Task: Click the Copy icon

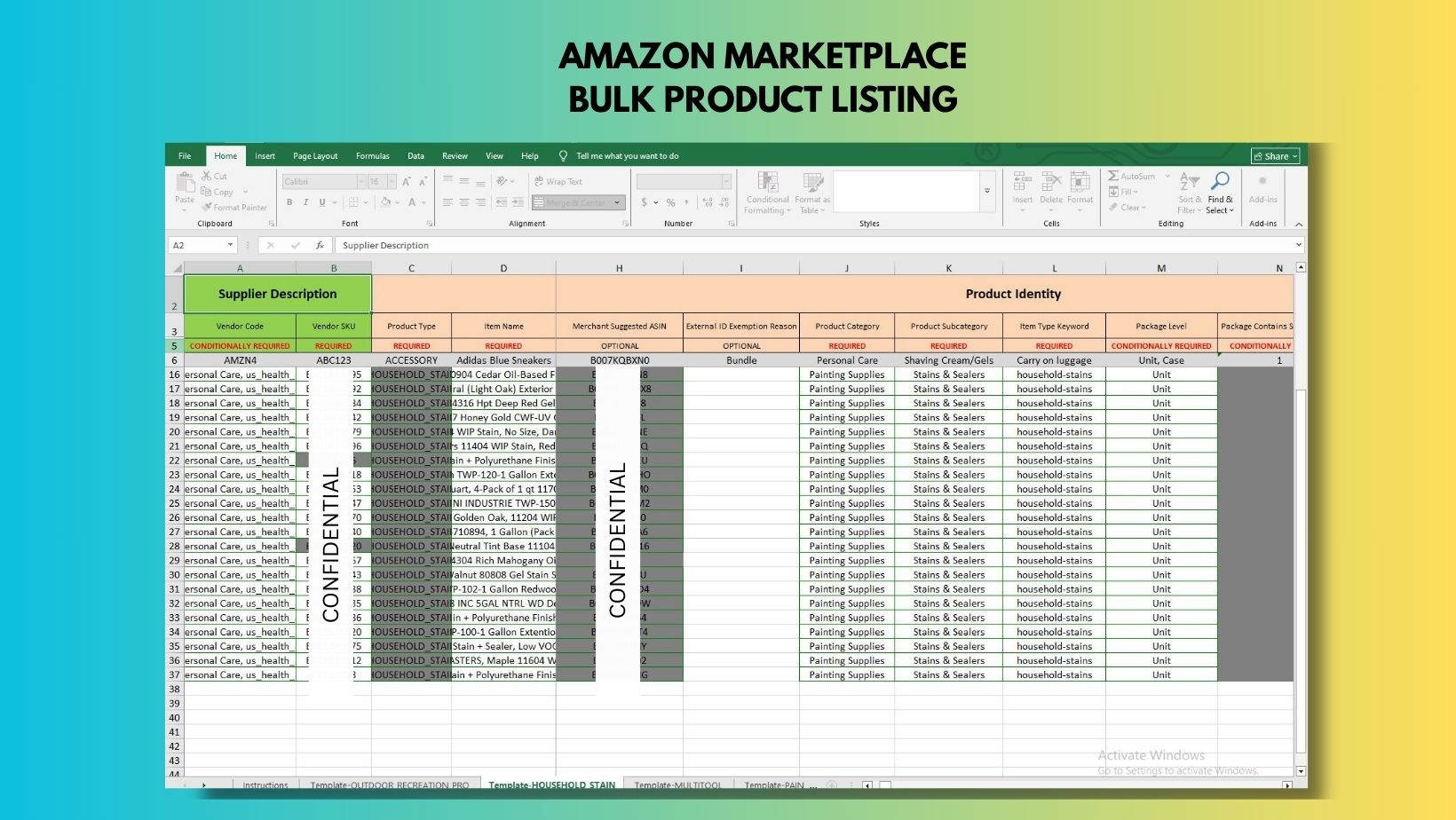Action: point(206,192)
